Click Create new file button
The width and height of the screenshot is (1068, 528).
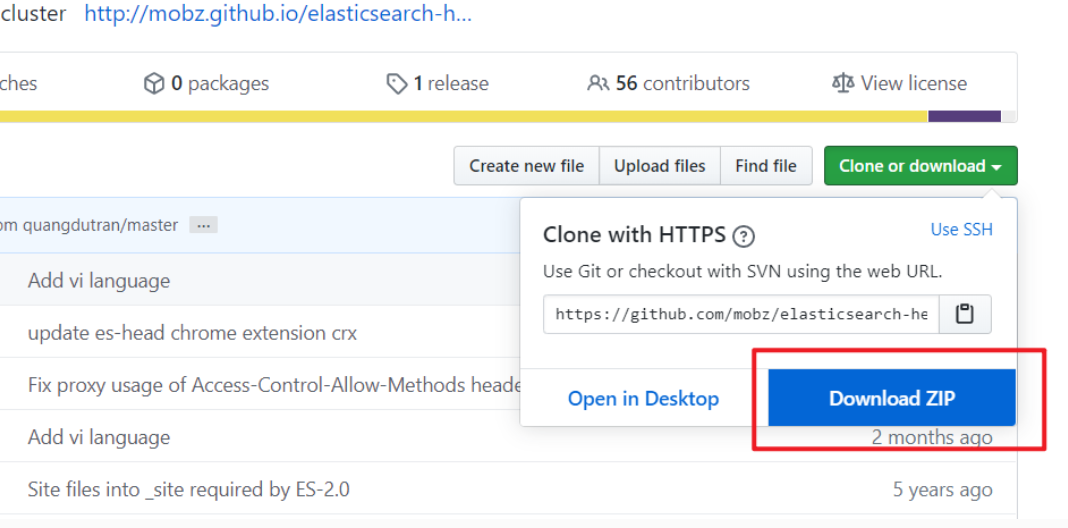pyautogui.click(x=527, y=166)
